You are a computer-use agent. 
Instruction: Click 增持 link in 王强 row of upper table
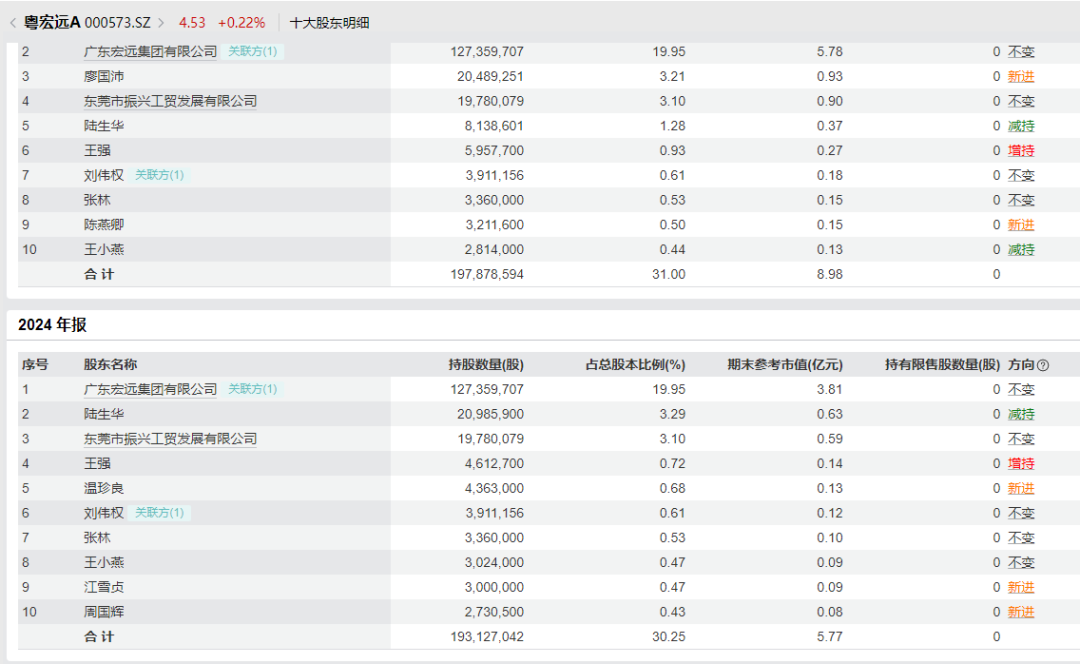coord(1021,151)
